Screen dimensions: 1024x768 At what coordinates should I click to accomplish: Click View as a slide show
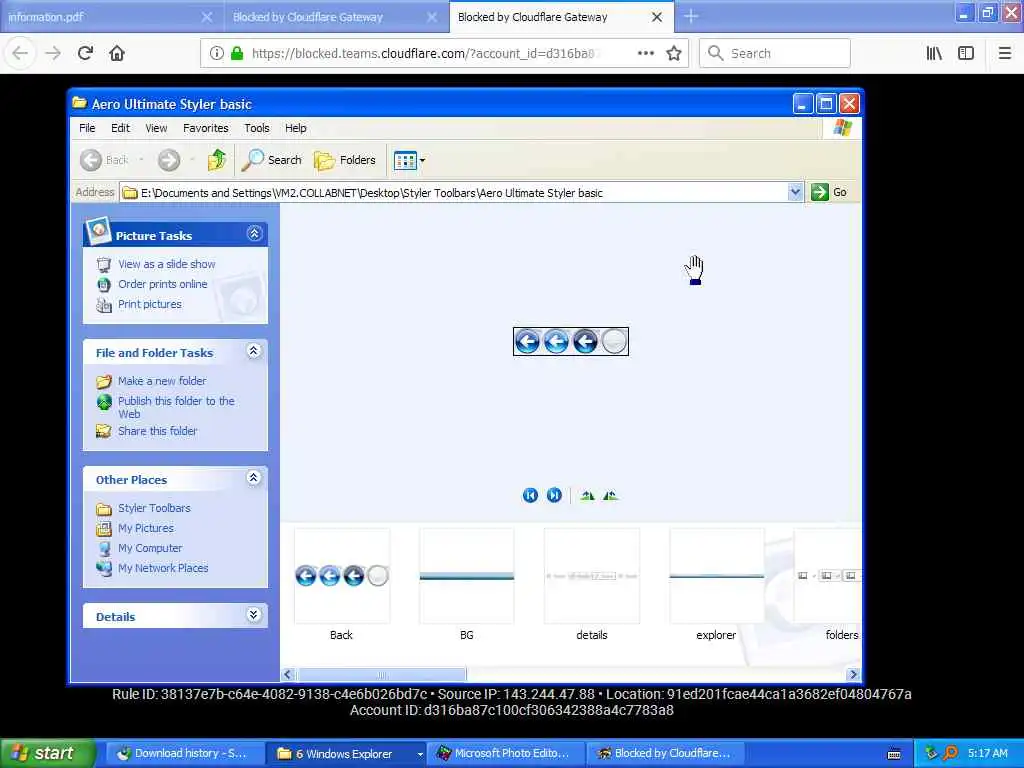tap(167, 264)
